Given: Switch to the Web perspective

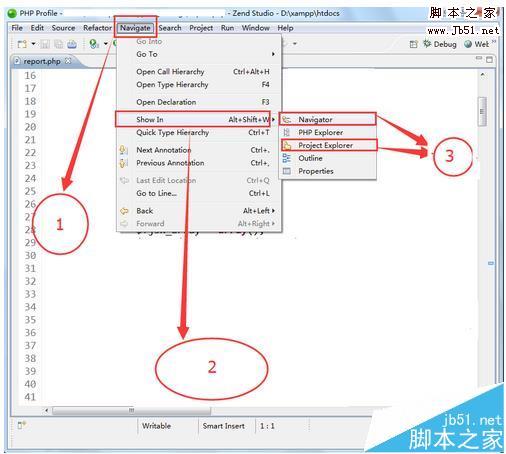Looking at the screenshot, I should point(477,44).
